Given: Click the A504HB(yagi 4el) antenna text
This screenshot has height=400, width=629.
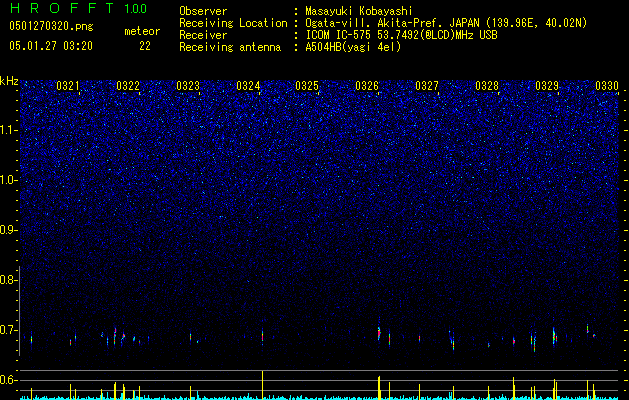Looking at the screenshot, I should tap(353, 47).
